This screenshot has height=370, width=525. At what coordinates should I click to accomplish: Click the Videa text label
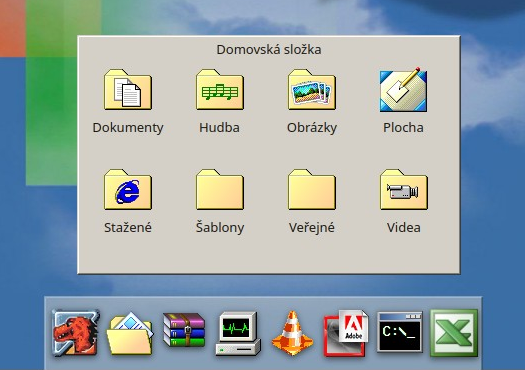pyautogui.click(x=404, y=228)
